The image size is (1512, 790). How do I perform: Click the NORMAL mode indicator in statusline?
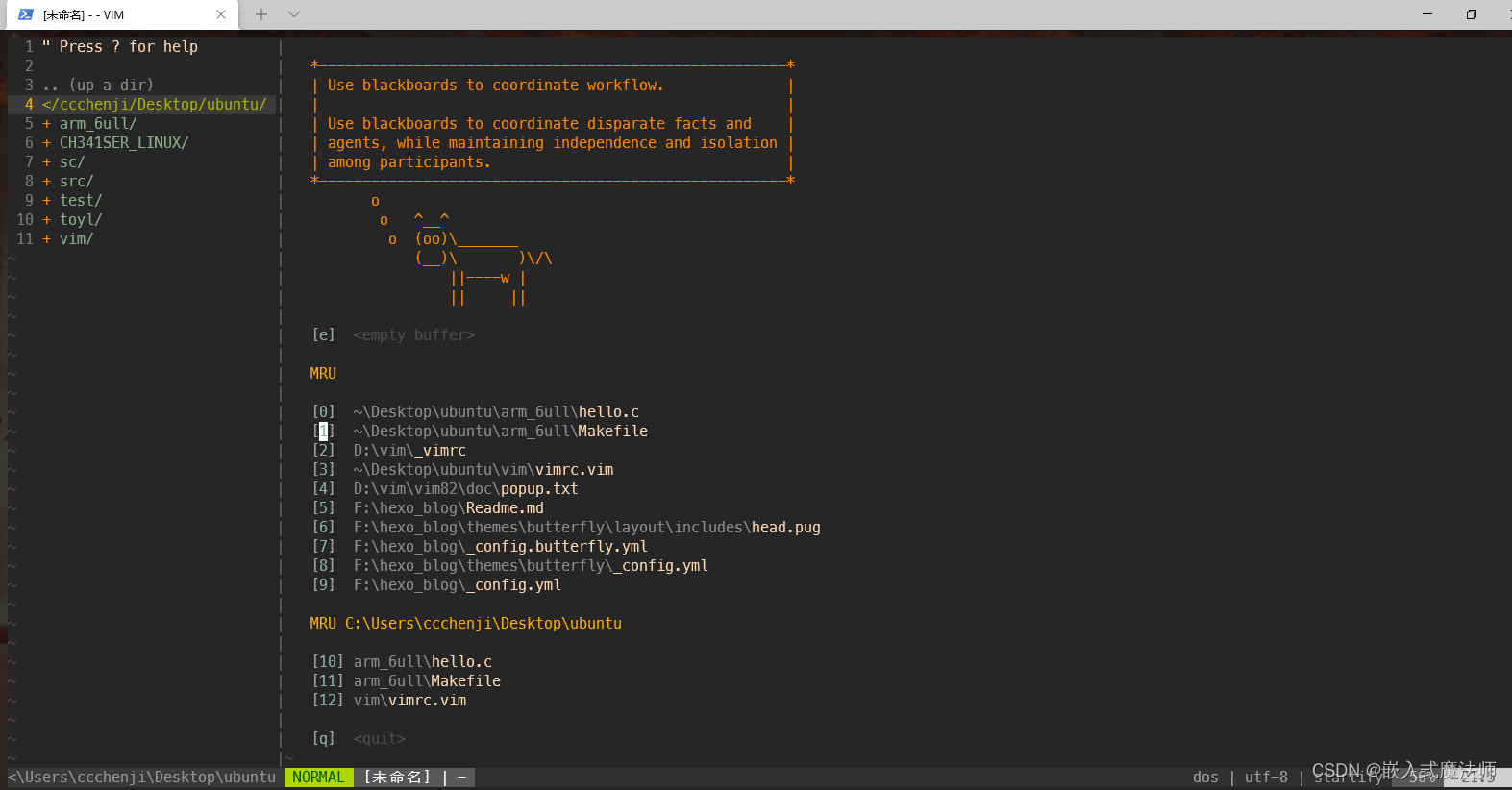(x=318, y=777)
